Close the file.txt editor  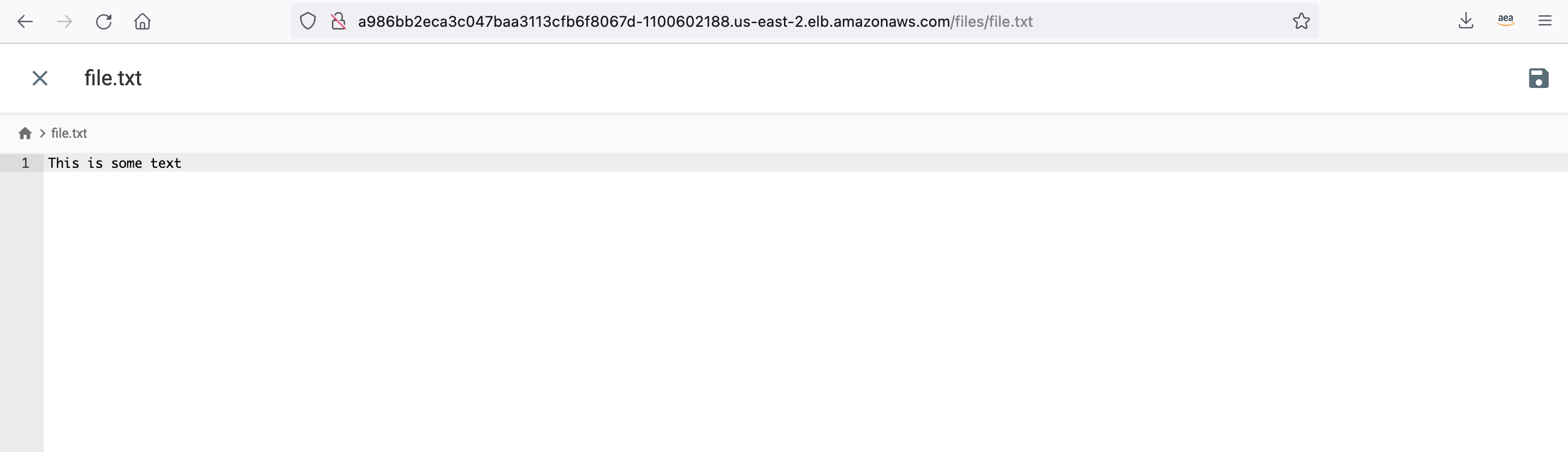(x=39, y=78)
